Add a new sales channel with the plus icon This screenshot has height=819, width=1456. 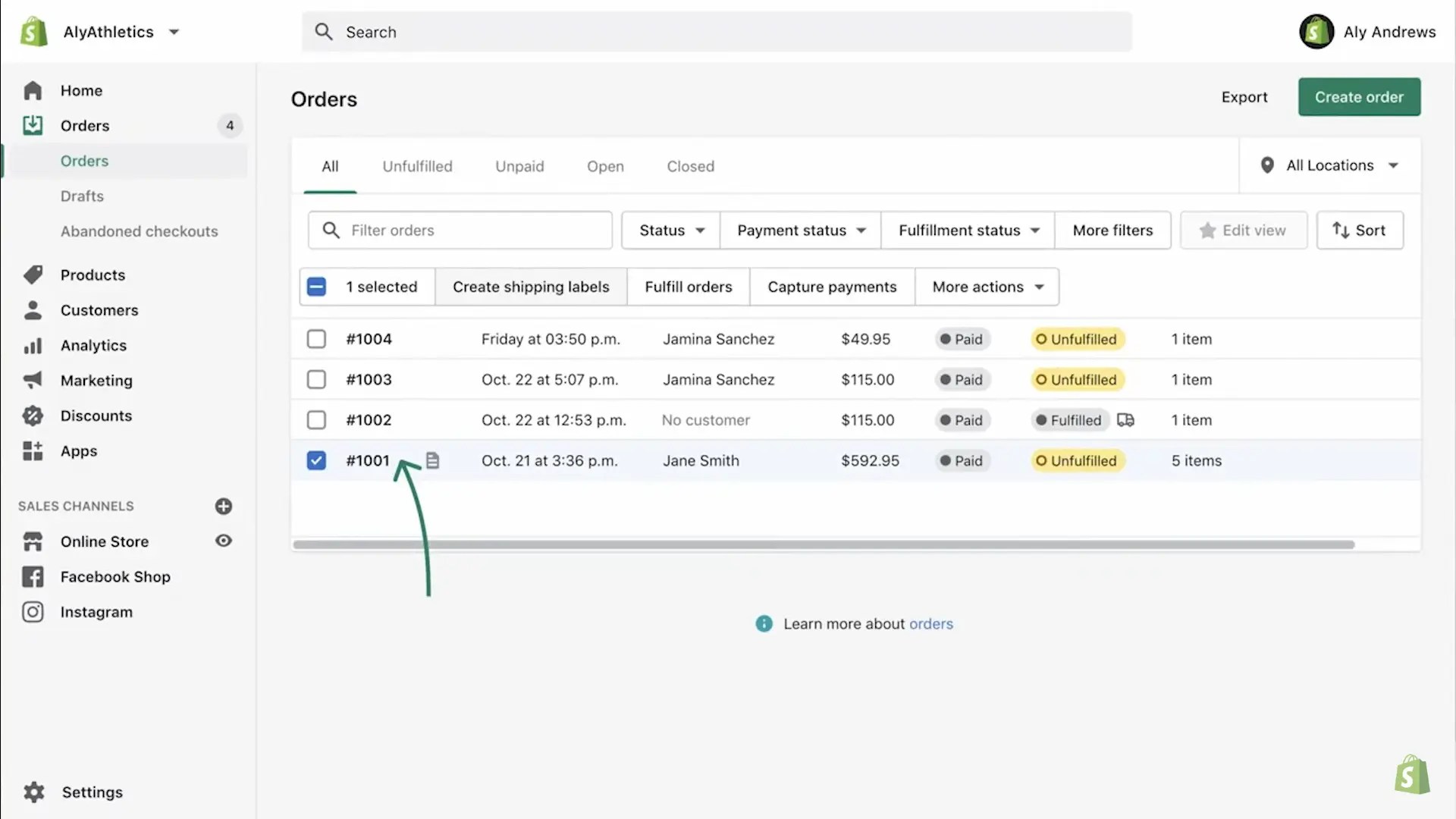point(224,506)
